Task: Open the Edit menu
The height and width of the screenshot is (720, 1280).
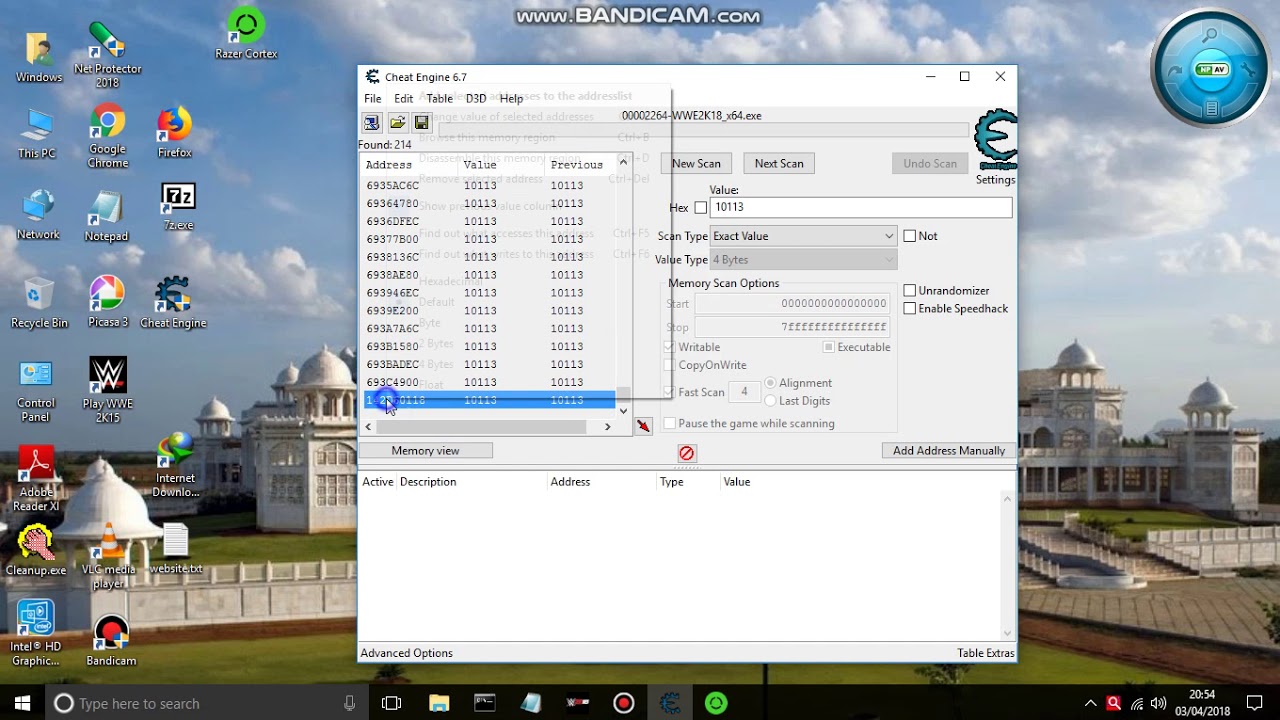Action: [403, 98]
